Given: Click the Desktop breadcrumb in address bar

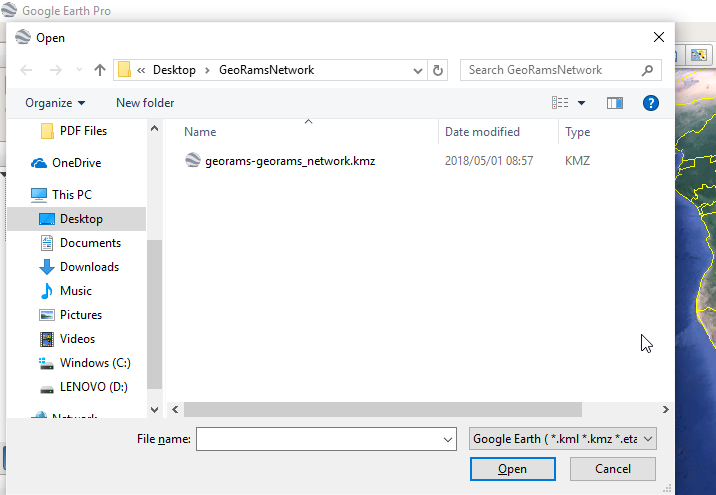Looking at the screenshot, I should point(174,70).
